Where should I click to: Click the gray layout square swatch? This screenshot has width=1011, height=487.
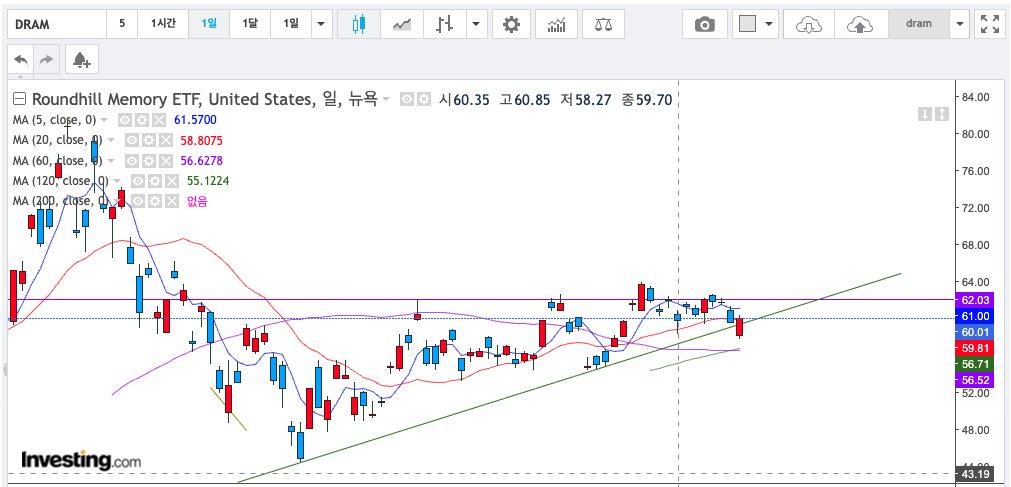point(747,25)
